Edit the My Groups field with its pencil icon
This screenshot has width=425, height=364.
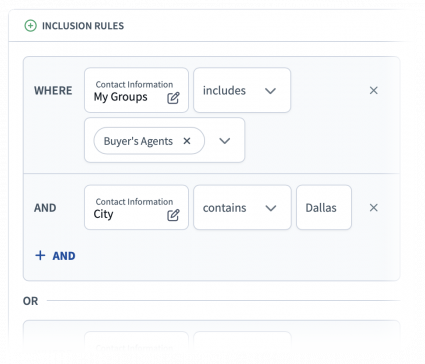pyautogui.click(x=173, y=98)
